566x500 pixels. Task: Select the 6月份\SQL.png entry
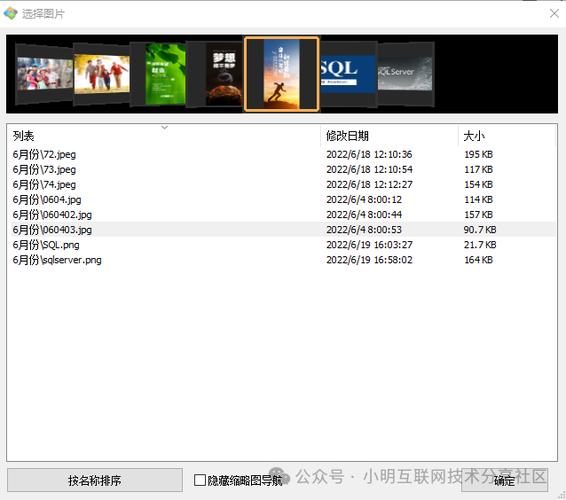click(281, 245)
